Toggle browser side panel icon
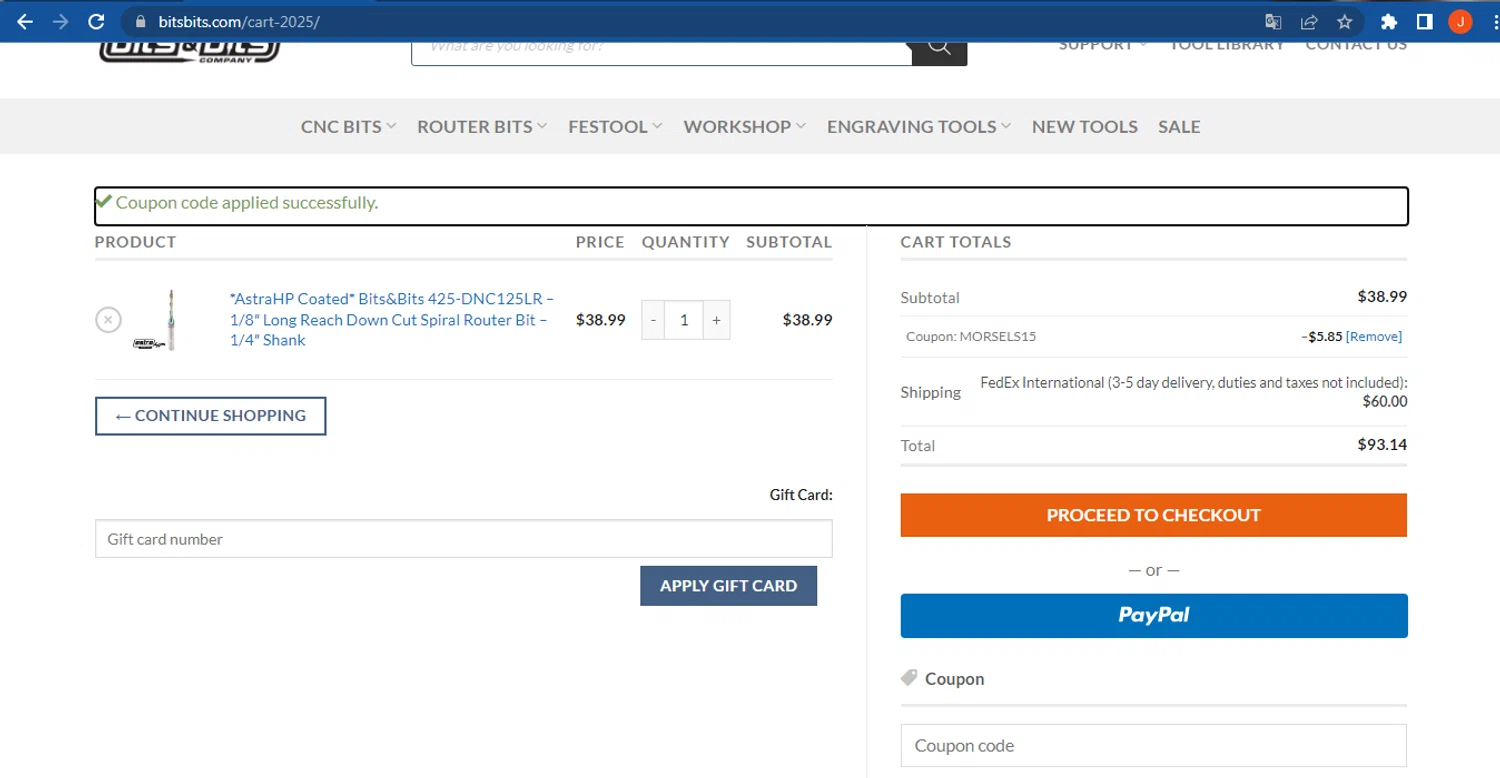This screenshot has width=1500, height=778. click(1425, 21)
